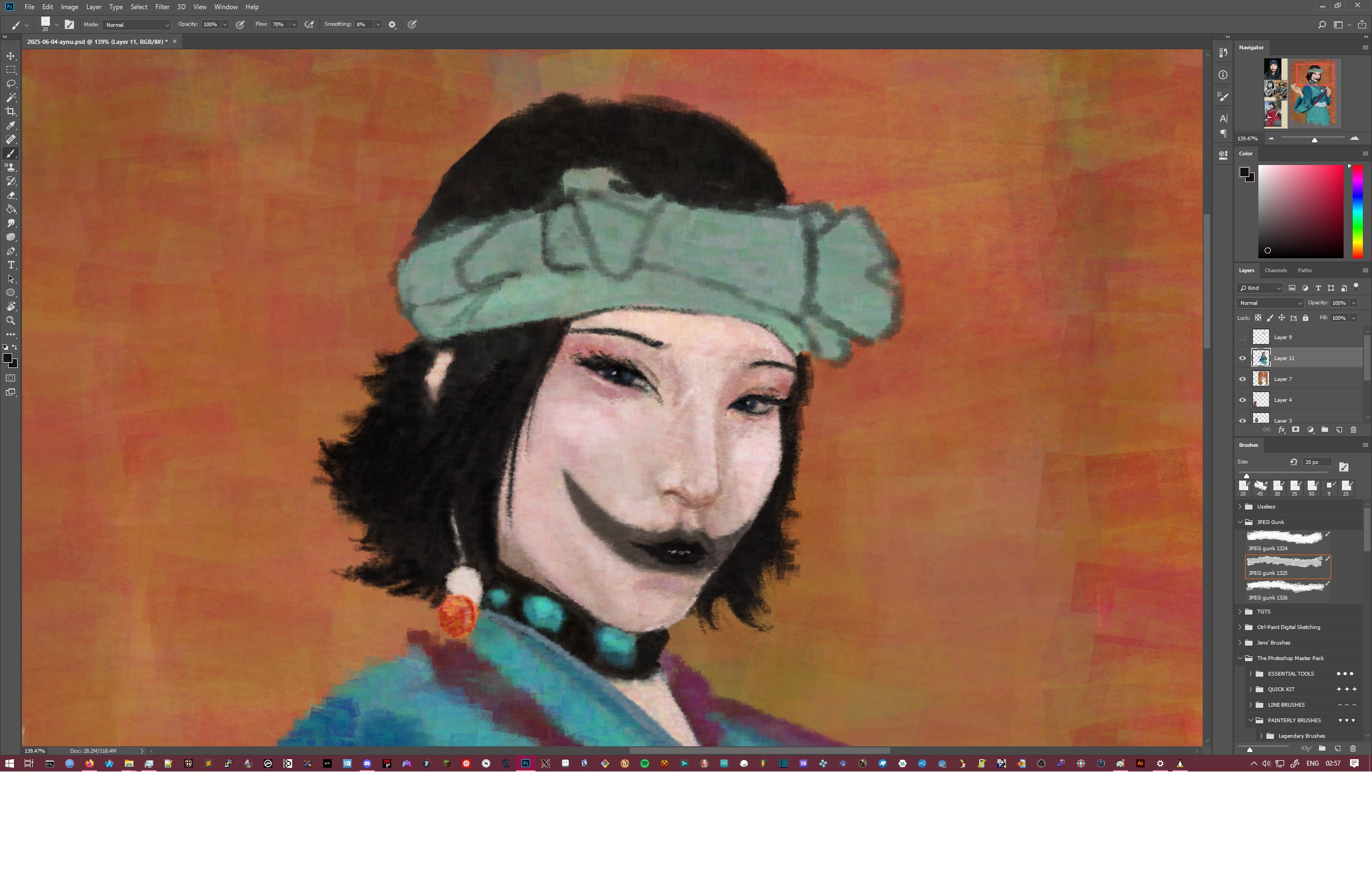Add layer mask icon
The width and height of the screenshot is (1372, 884).
coord(1296,430)
